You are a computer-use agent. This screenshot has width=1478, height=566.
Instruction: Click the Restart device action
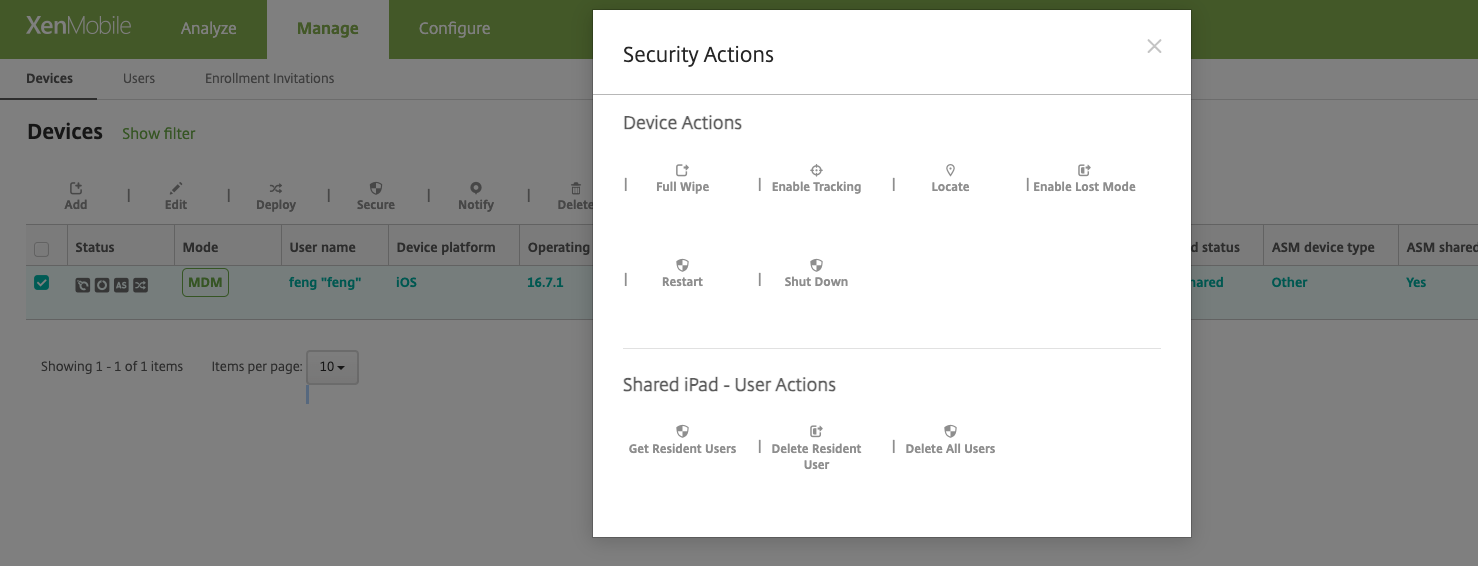click(x=682, y=274)
